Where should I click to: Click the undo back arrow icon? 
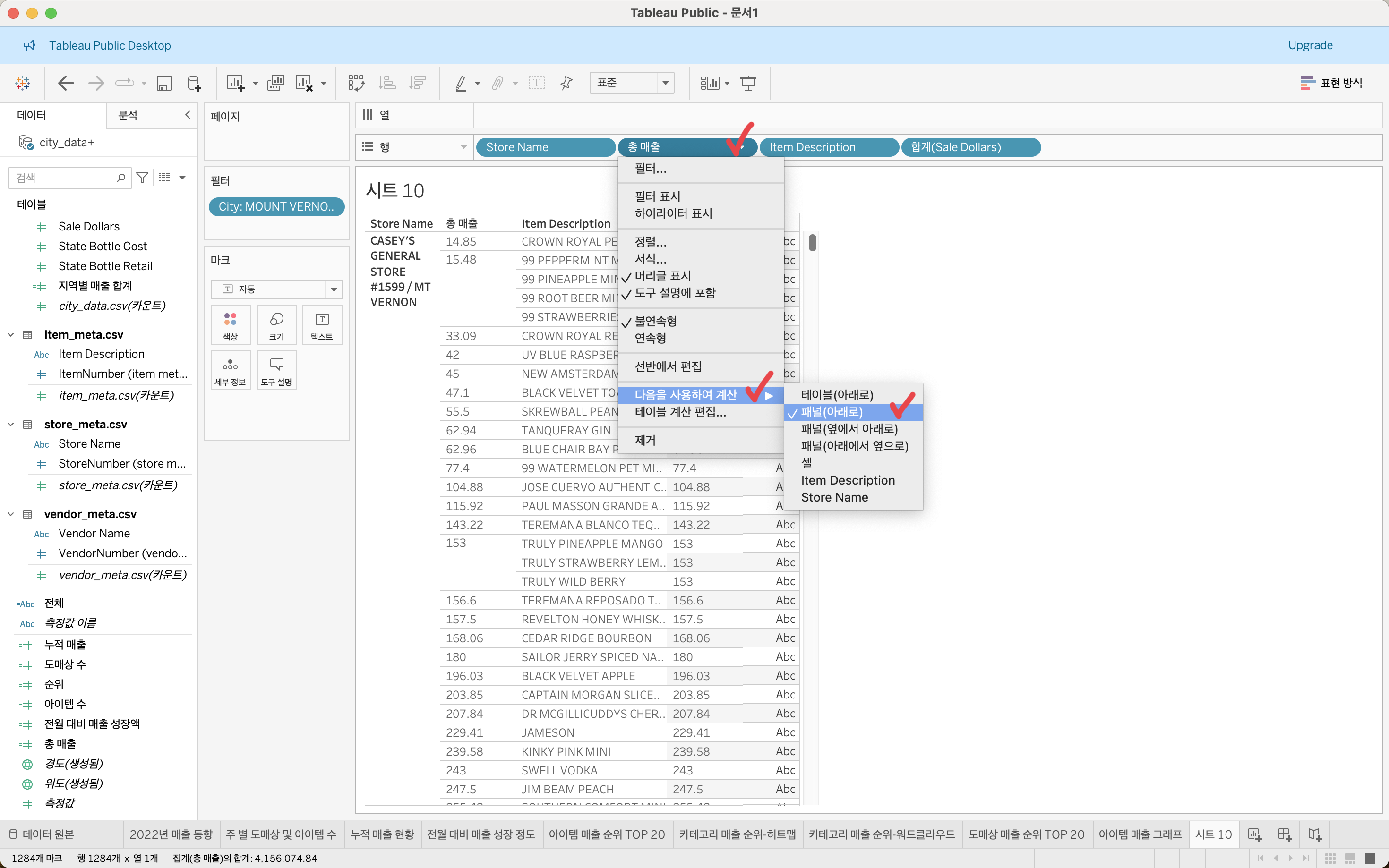(66, 83)
